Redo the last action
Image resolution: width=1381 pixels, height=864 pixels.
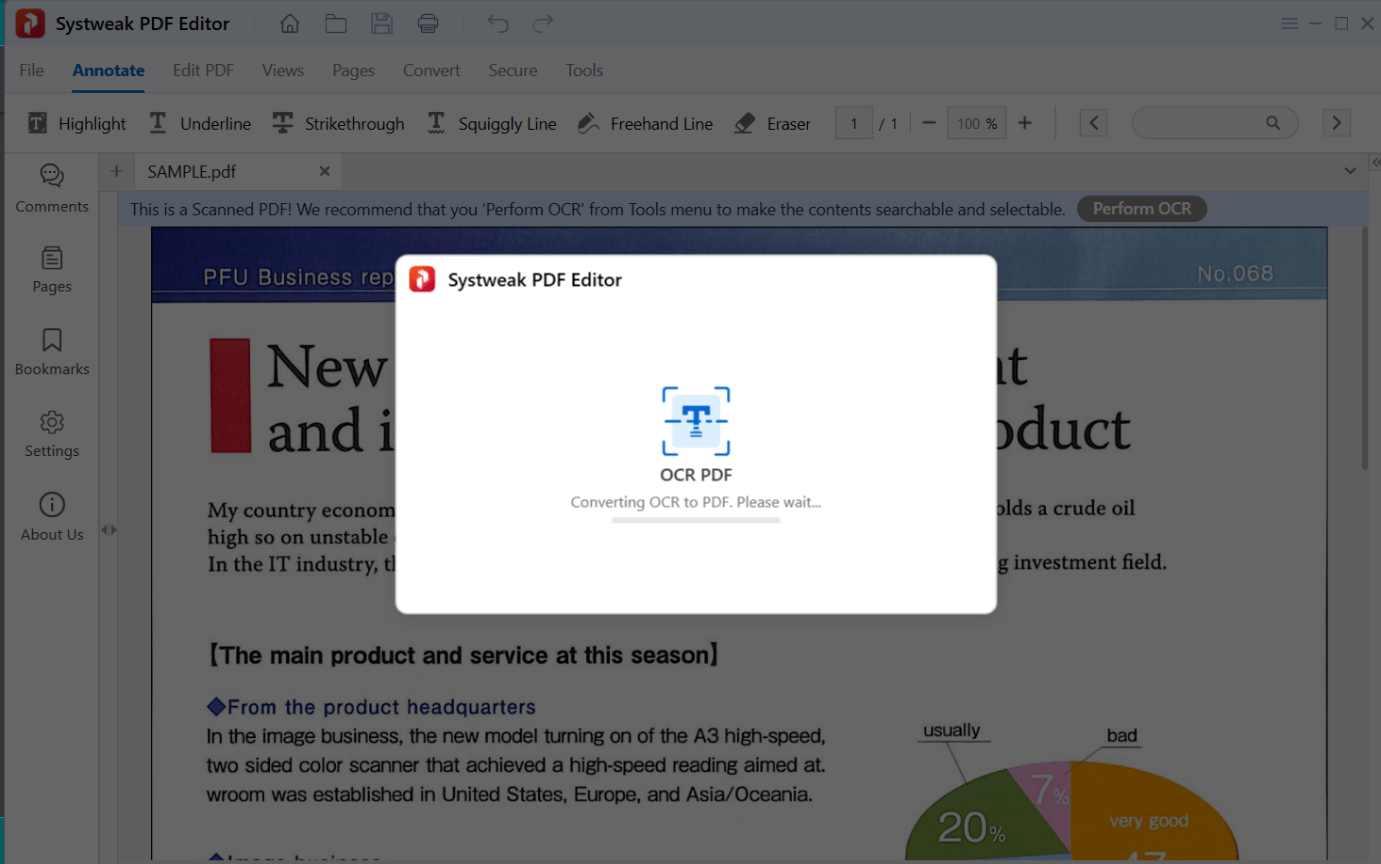coord(543,24)
